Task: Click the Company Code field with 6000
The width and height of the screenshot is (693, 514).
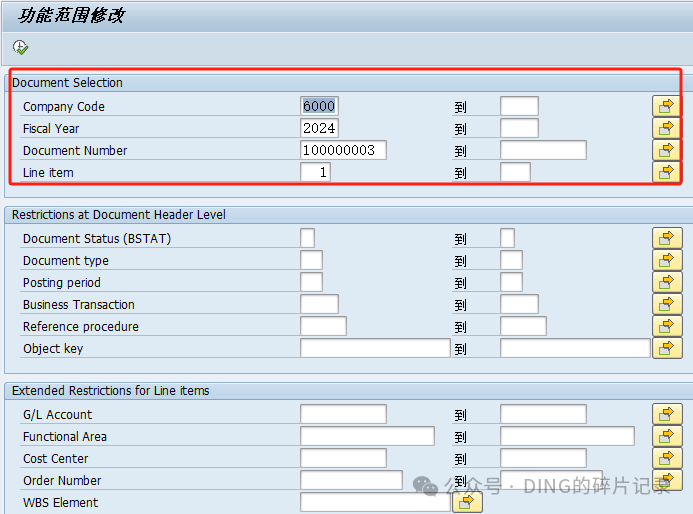Action: tap(319, 106)
